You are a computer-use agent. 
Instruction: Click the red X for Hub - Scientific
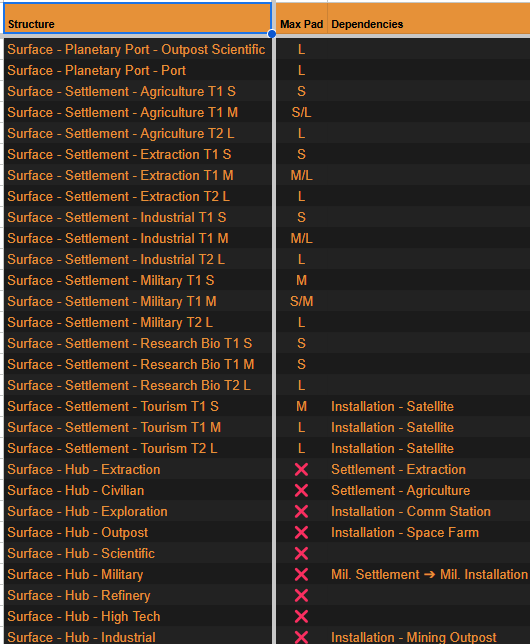[301, 553]
